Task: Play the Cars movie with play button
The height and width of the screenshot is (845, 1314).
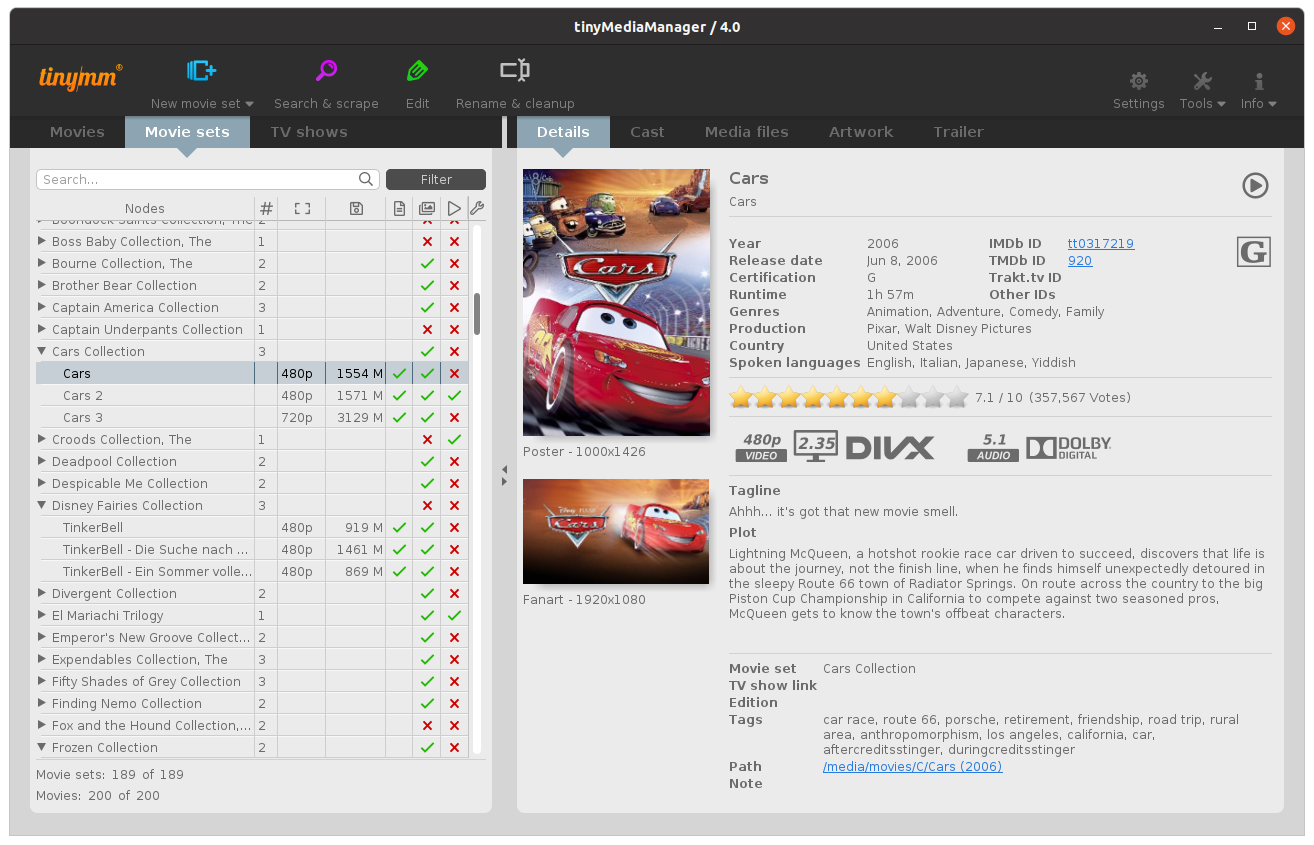Action: tap(1255, 185)
